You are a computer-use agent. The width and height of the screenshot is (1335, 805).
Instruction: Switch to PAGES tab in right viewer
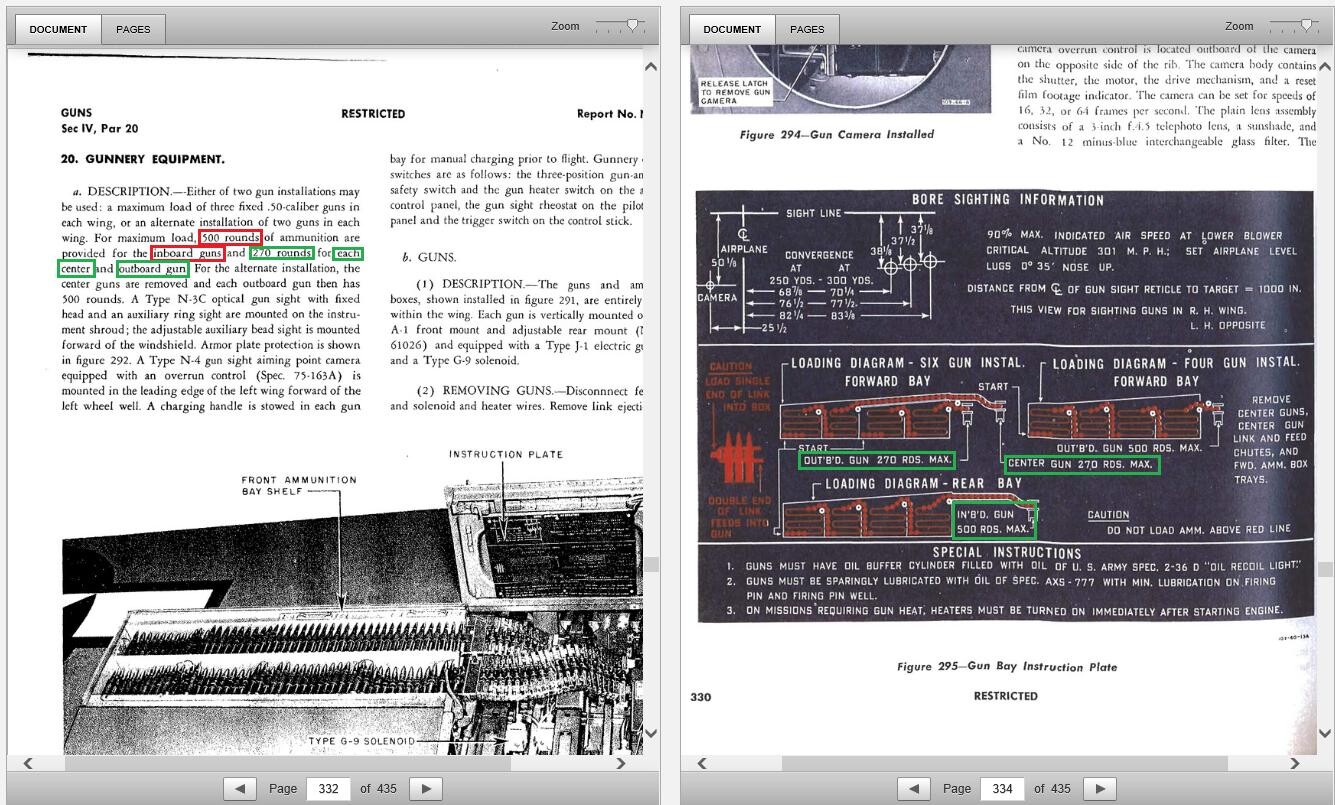coord(807,29)
